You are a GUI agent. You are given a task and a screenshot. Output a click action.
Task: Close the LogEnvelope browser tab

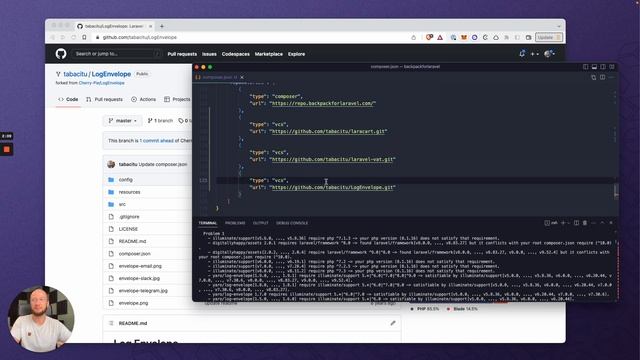(150, 26)
